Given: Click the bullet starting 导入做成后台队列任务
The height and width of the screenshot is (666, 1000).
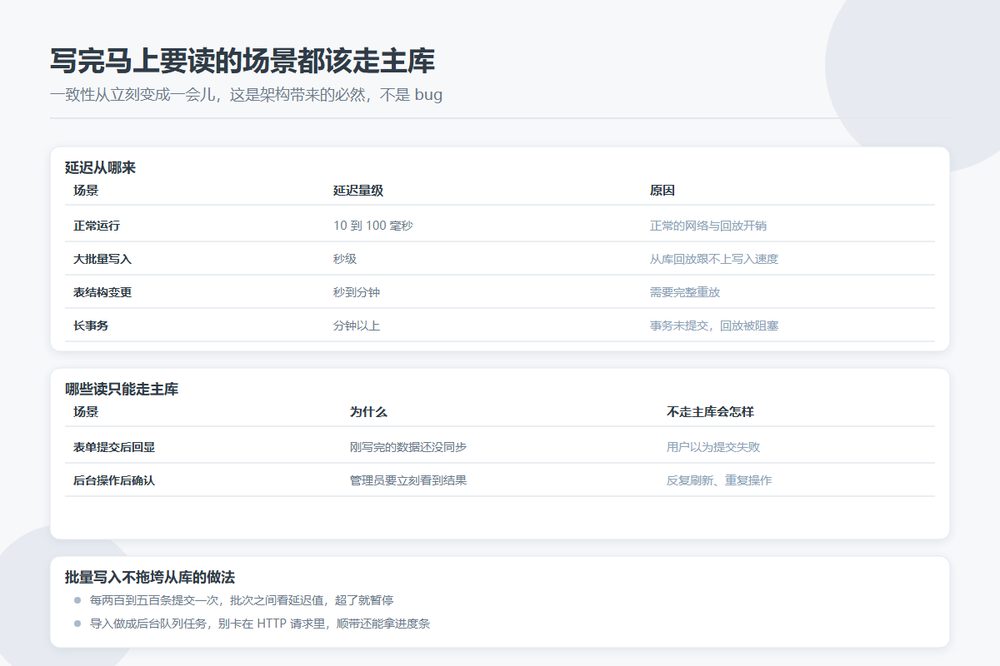Looking at the screenshot, I should coord(260,623).
